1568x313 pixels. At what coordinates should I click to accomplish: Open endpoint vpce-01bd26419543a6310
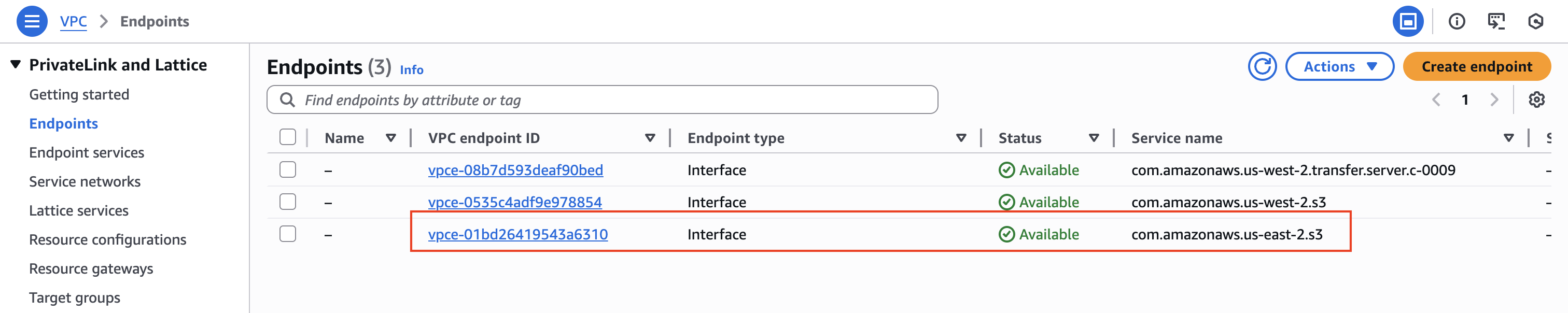point(518,234)
